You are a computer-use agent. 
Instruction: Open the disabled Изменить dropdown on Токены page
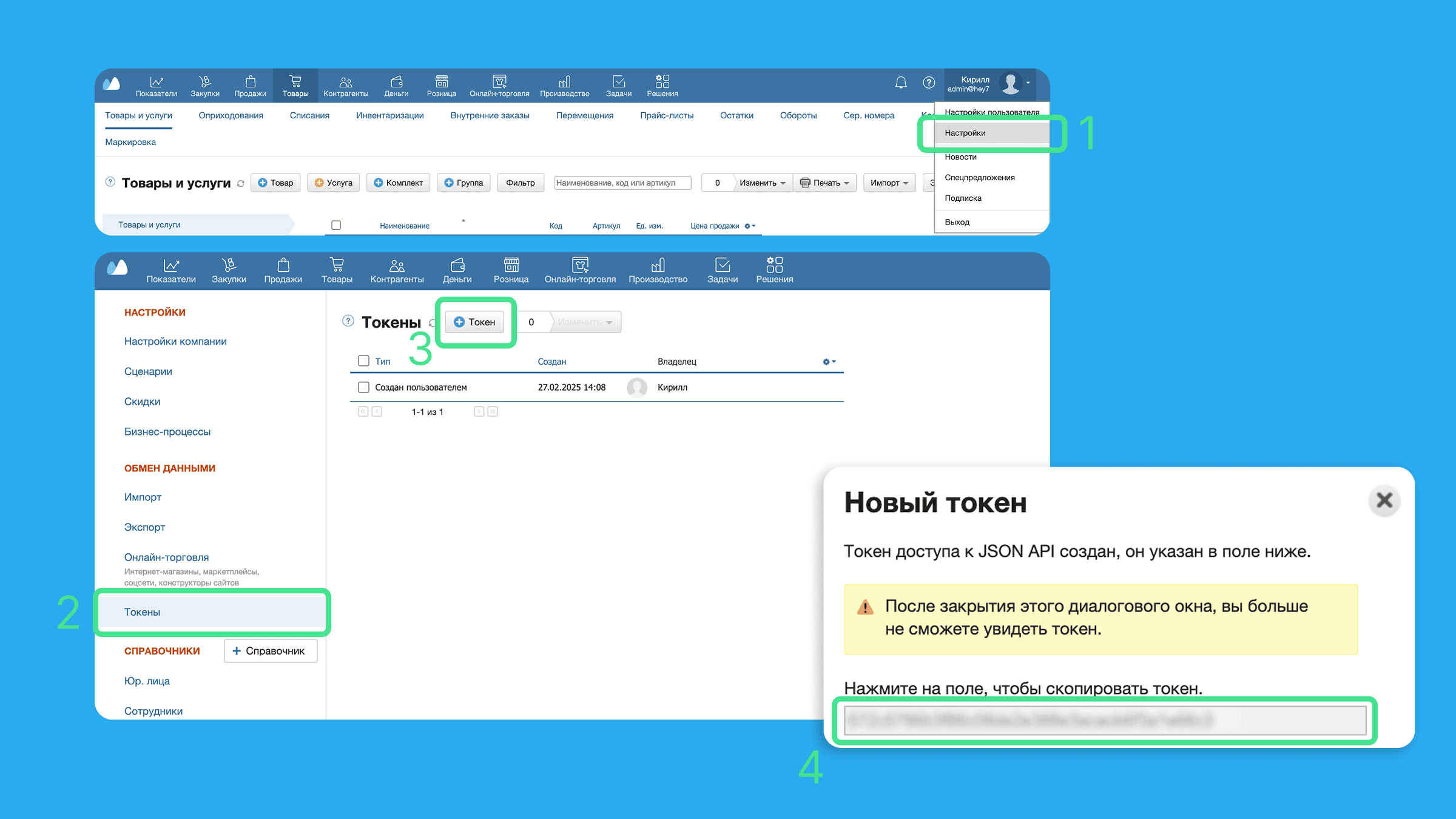click(585, 322)
